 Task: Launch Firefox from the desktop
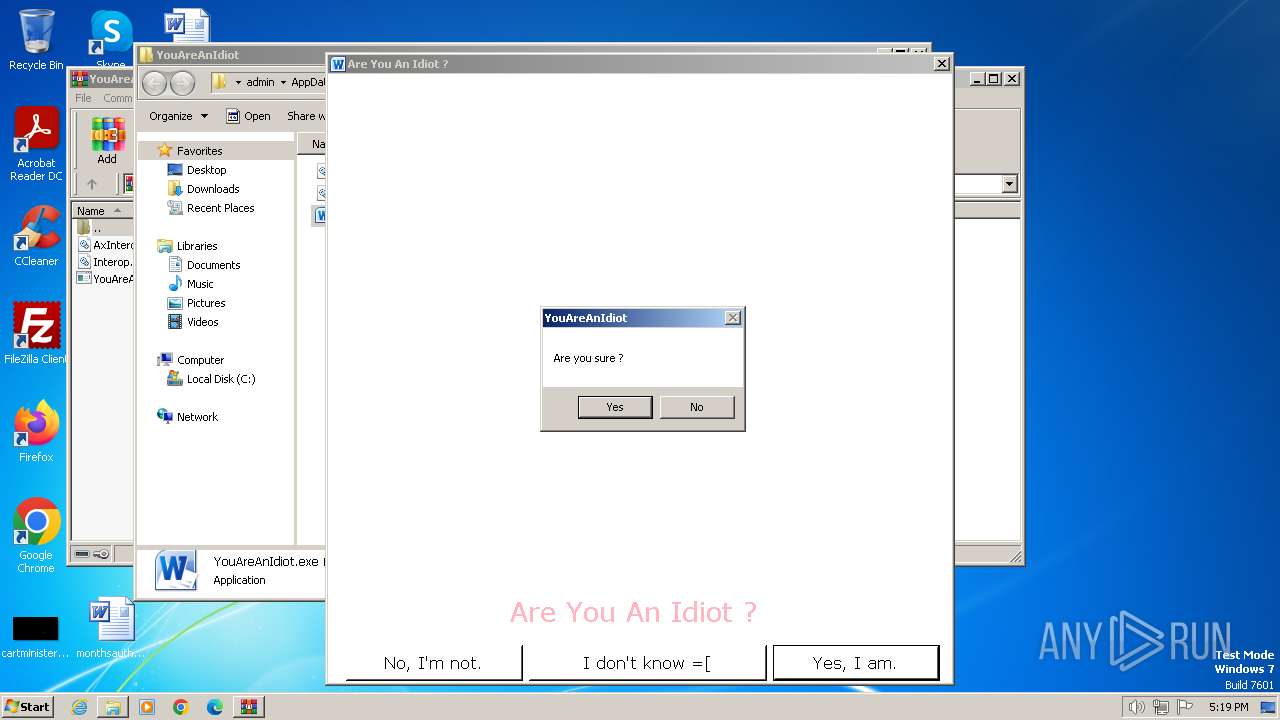pos(37,431)
